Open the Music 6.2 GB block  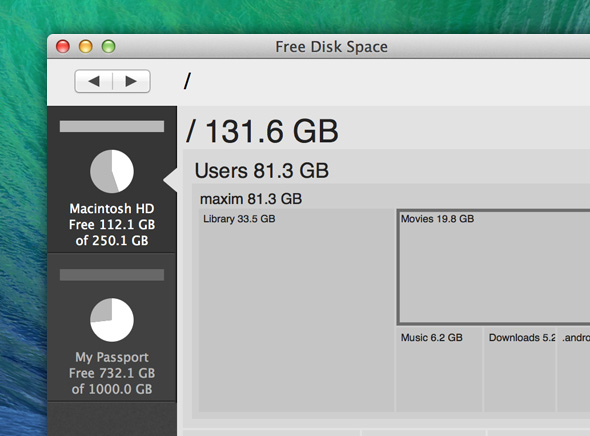pyautogui.click(x=439, y=369)
